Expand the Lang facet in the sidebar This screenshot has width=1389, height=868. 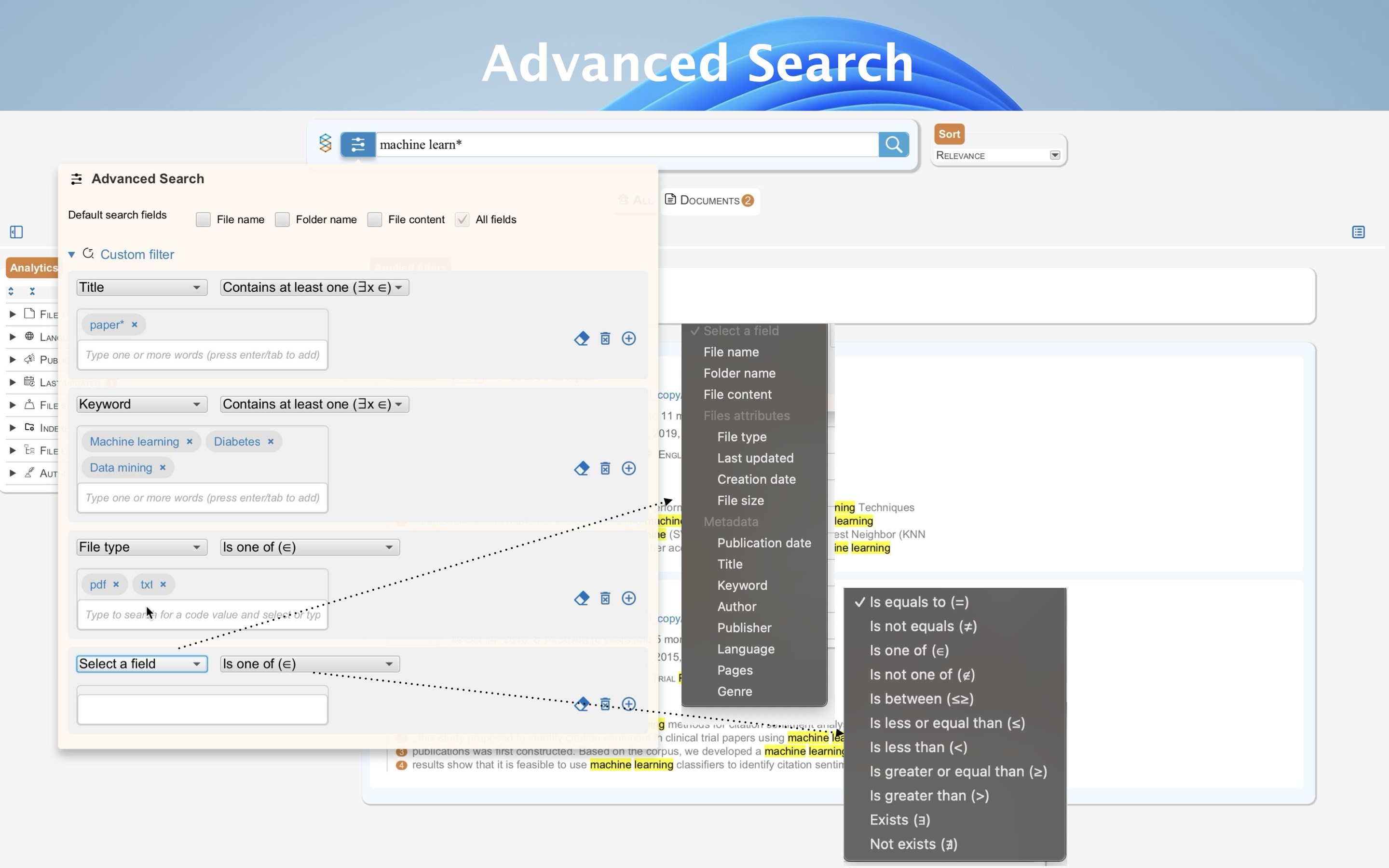pos(13,337)
